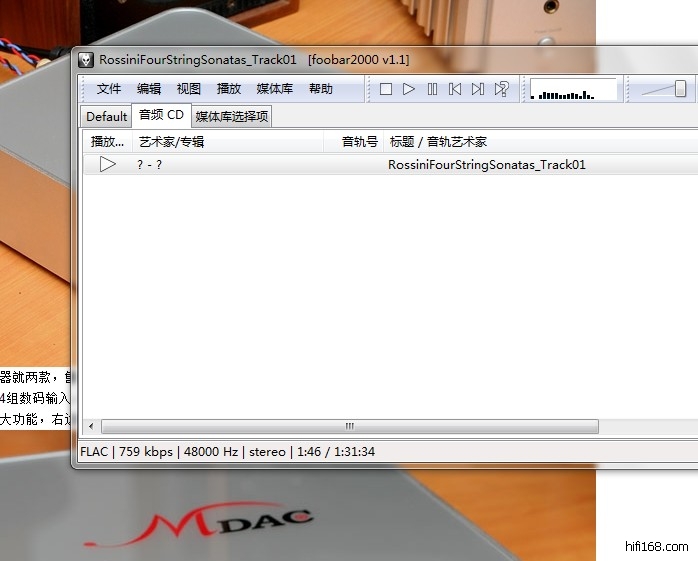Open the 媒体库 menu
This screenshot has height=561, width=698.
(x=275, y=89)
